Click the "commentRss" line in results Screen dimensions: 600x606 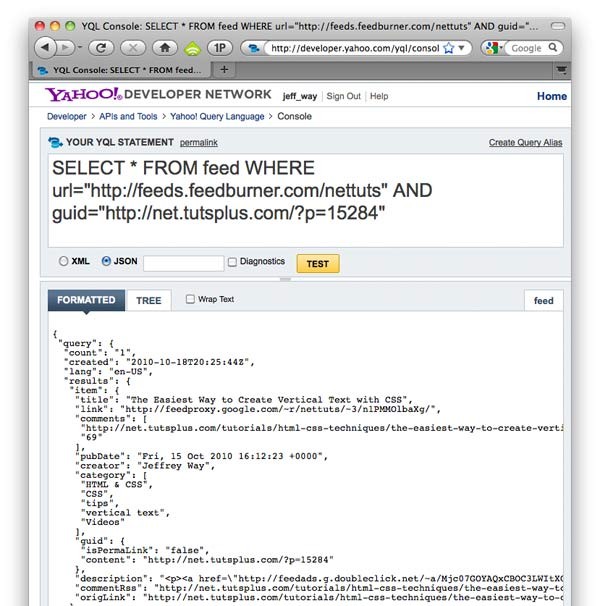(x=319, y=588)
